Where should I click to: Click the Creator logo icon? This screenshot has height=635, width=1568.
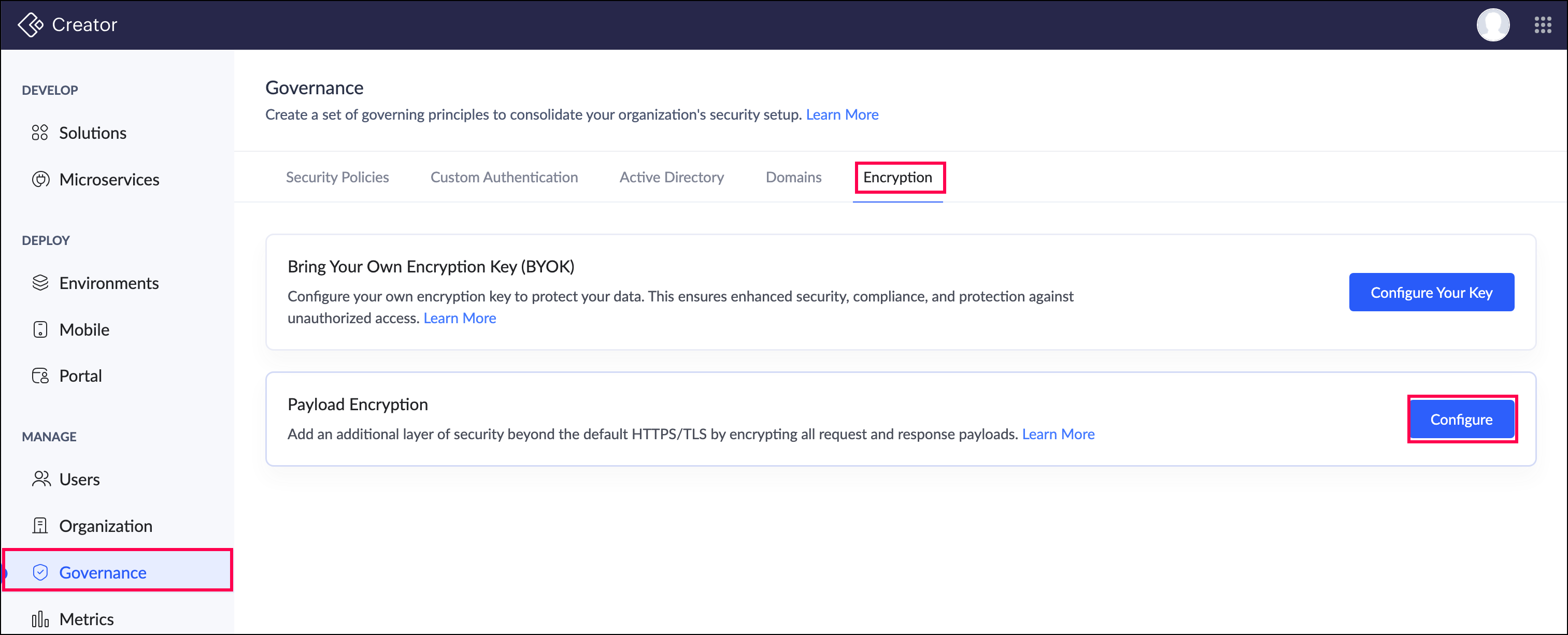coord(31,24)
